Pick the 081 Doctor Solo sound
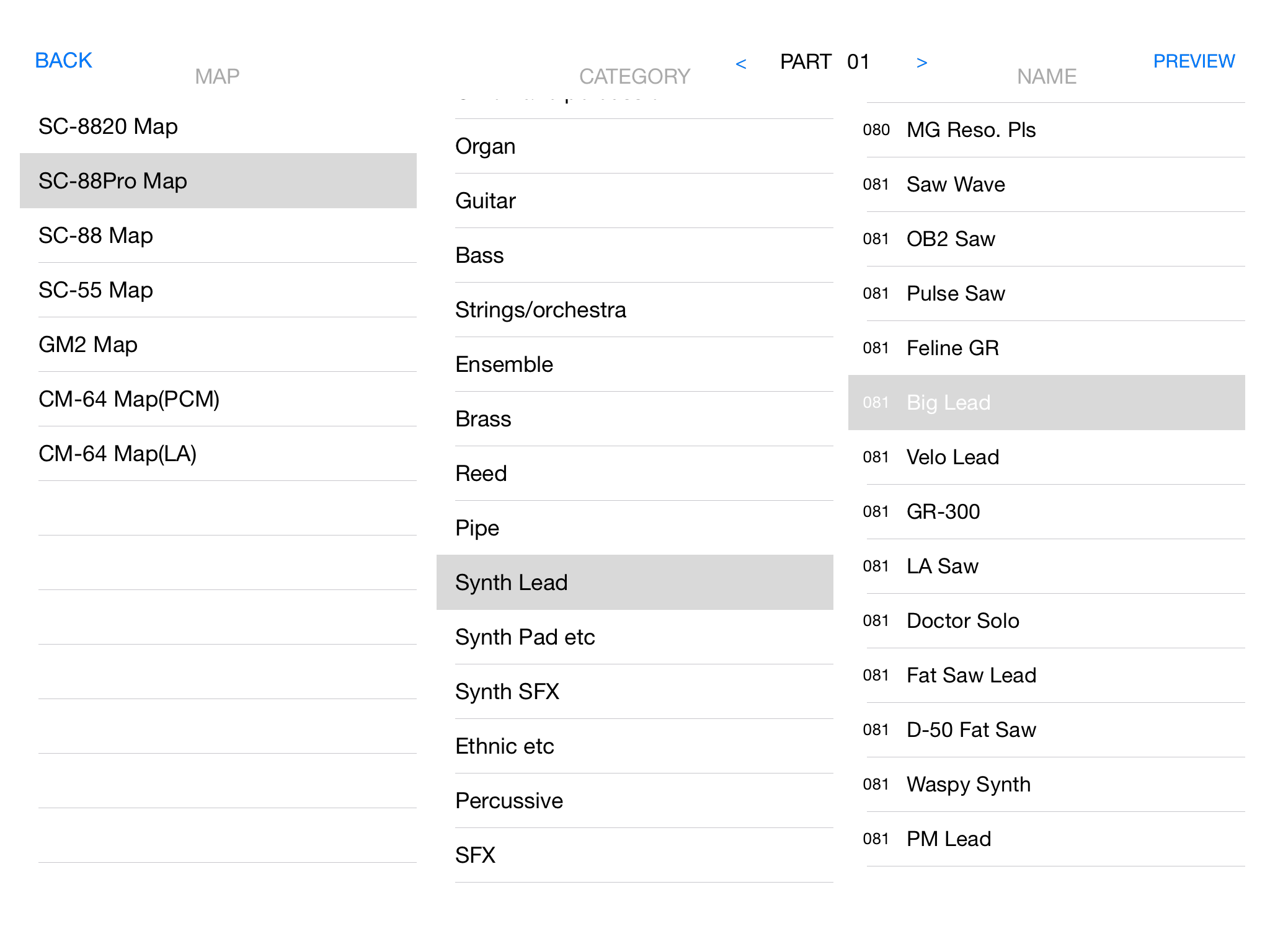Screen dimensions: 1270x952 tap(1047, 621)
